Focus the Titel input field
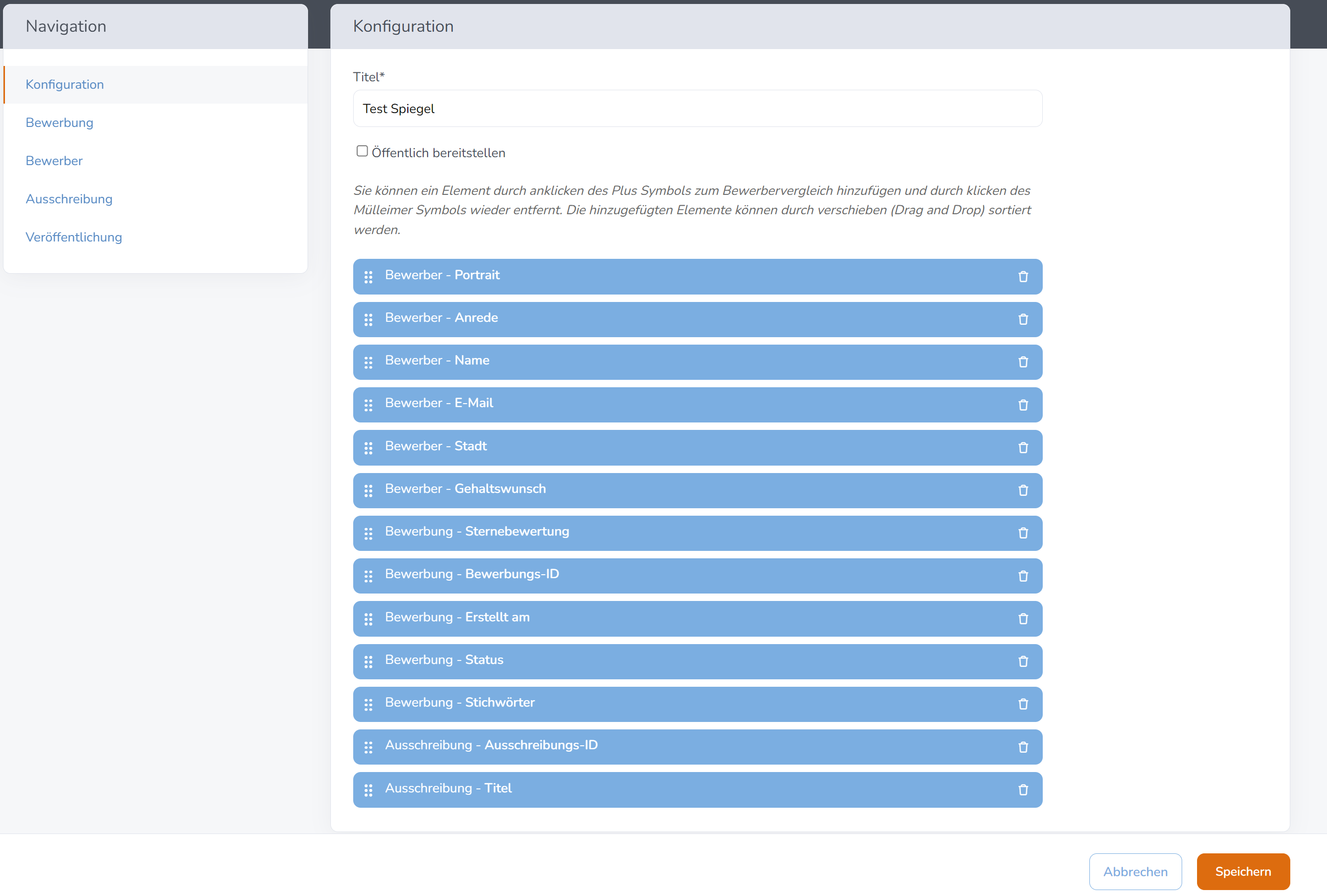This screenshot has width=1327, height=896. pos(697,109)
